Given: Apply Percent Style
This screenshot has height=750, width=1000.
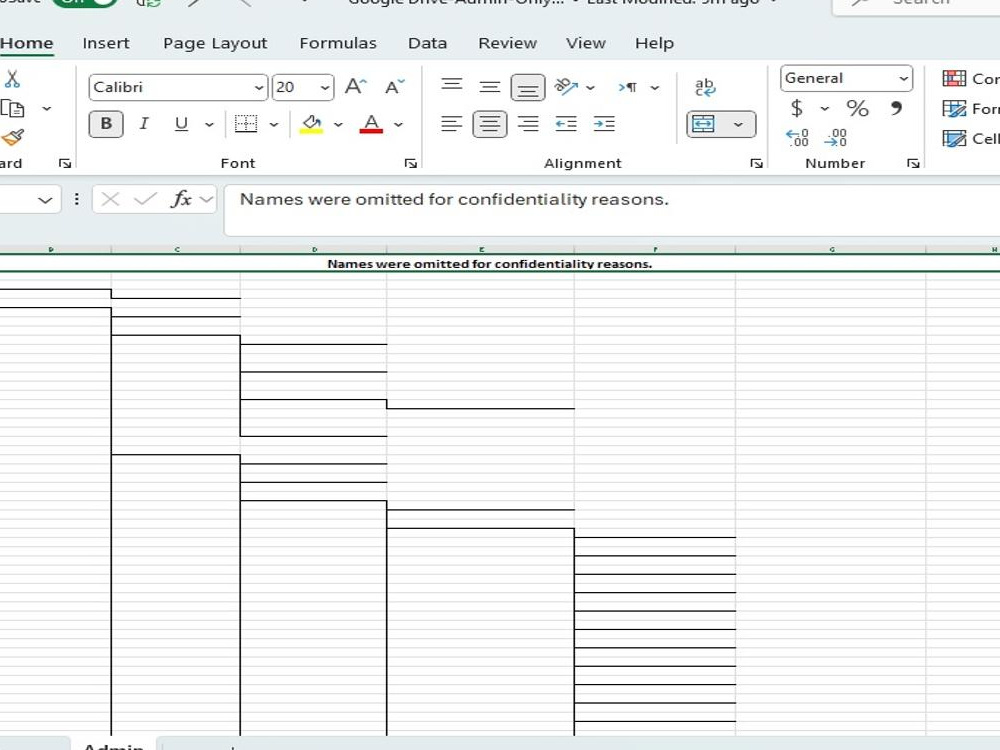Looking at the screenshot, I should coord(858,108).
